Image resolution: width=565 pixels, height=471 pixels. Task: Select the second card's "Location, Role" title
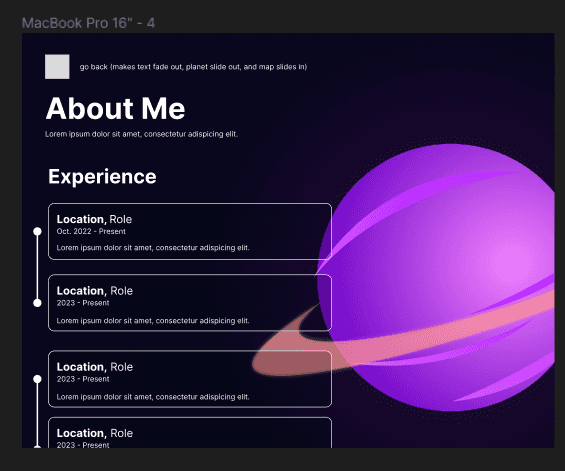95,290
